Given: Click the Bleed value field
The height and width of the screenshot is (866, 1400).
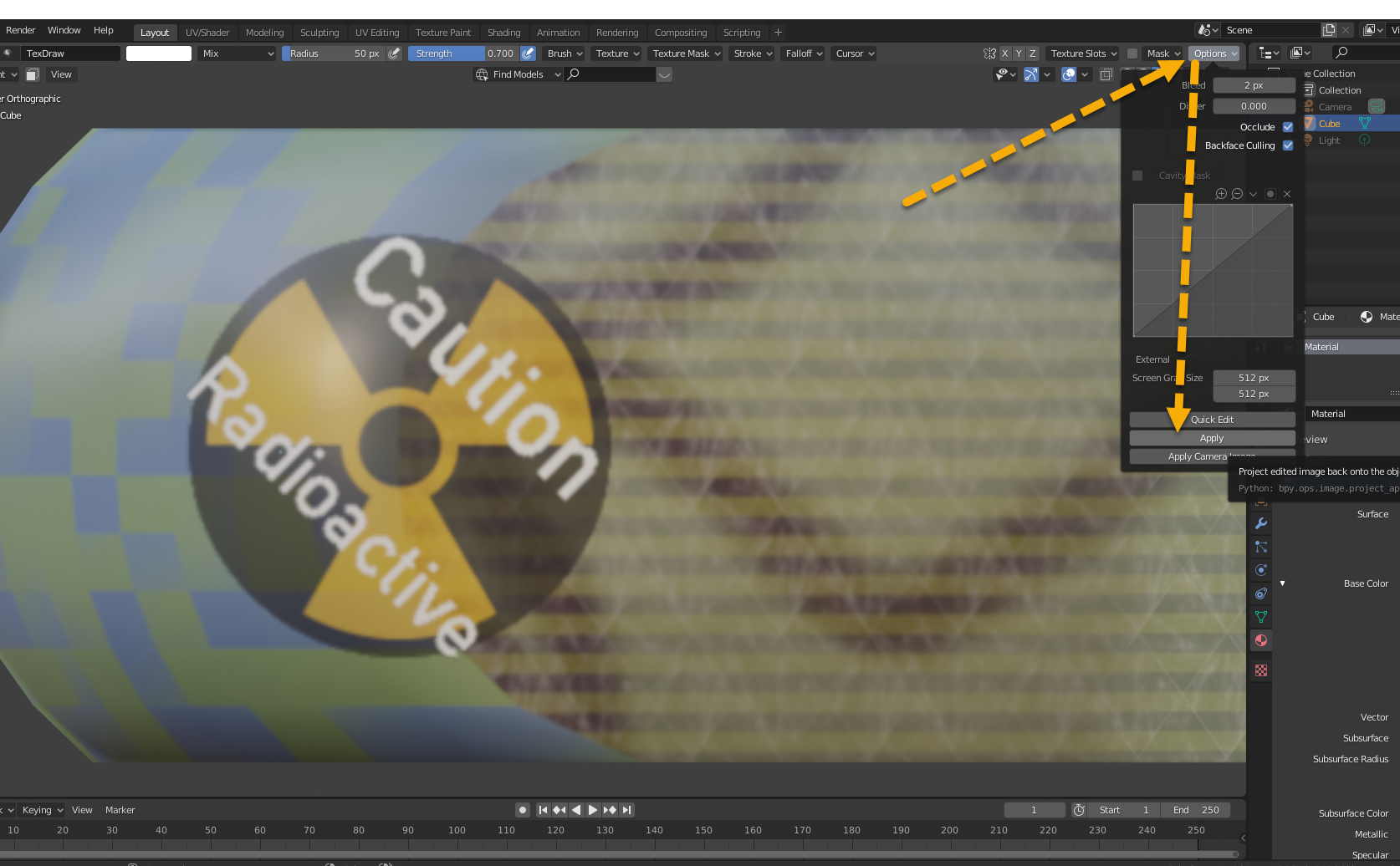Looking at the screenshot, I should pos(1254,85).
